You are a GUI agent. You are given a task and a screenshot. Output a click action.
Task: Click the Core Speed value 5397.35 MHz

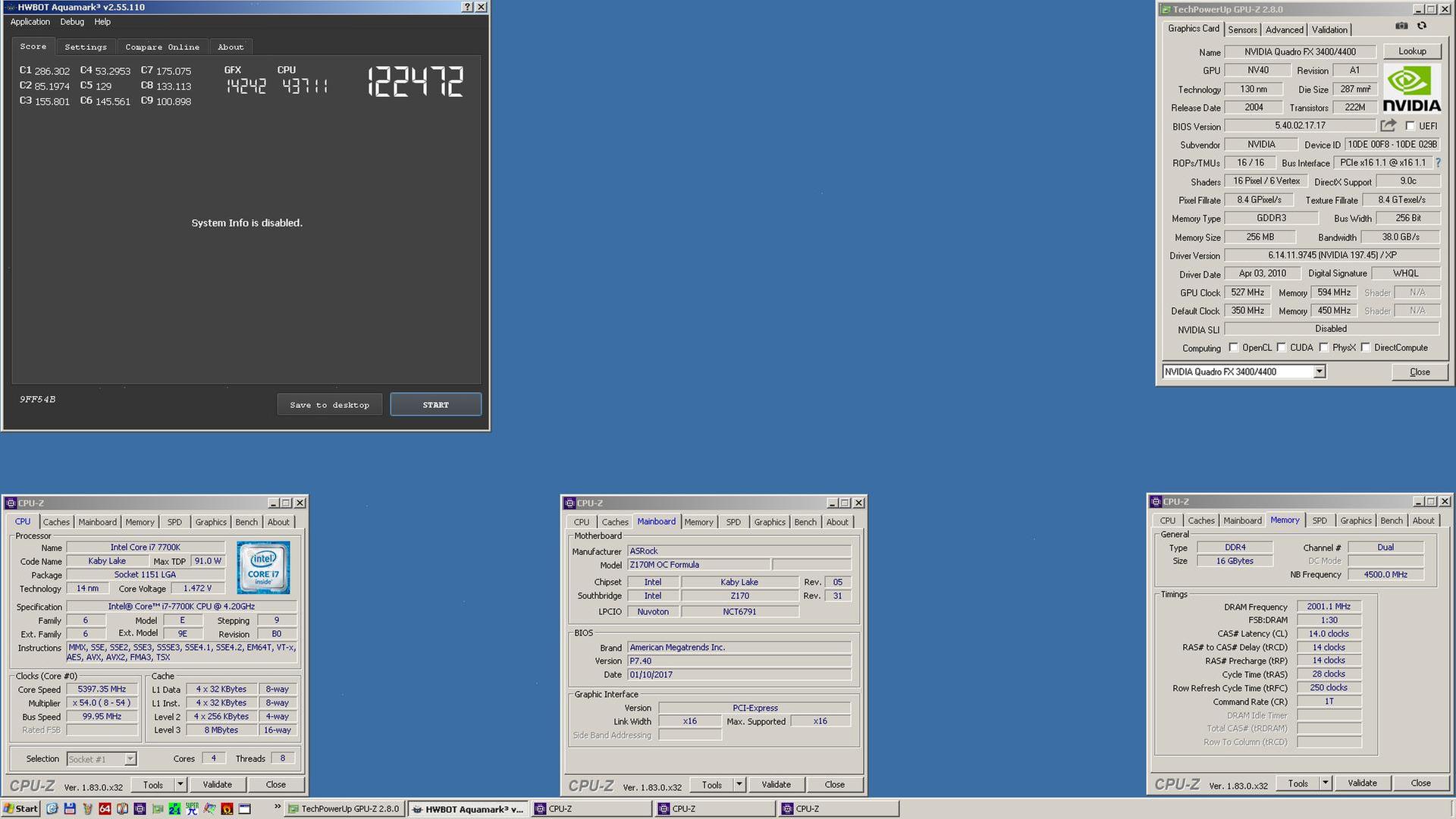[x=102, y=689]
